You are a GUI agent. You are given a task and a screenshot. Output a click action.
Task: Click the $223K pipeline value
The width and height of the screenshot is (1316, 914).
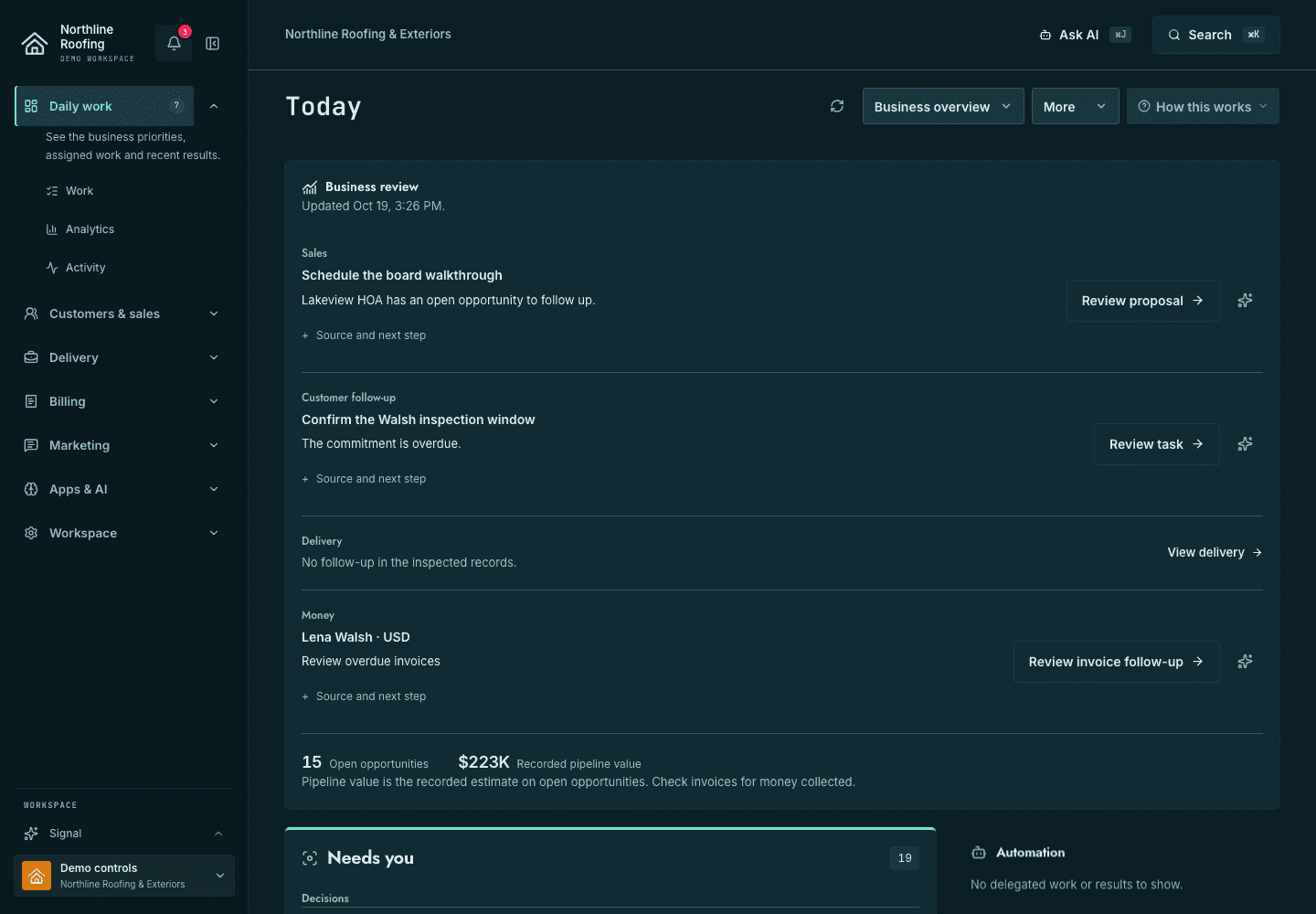click(x=483, y=762)
